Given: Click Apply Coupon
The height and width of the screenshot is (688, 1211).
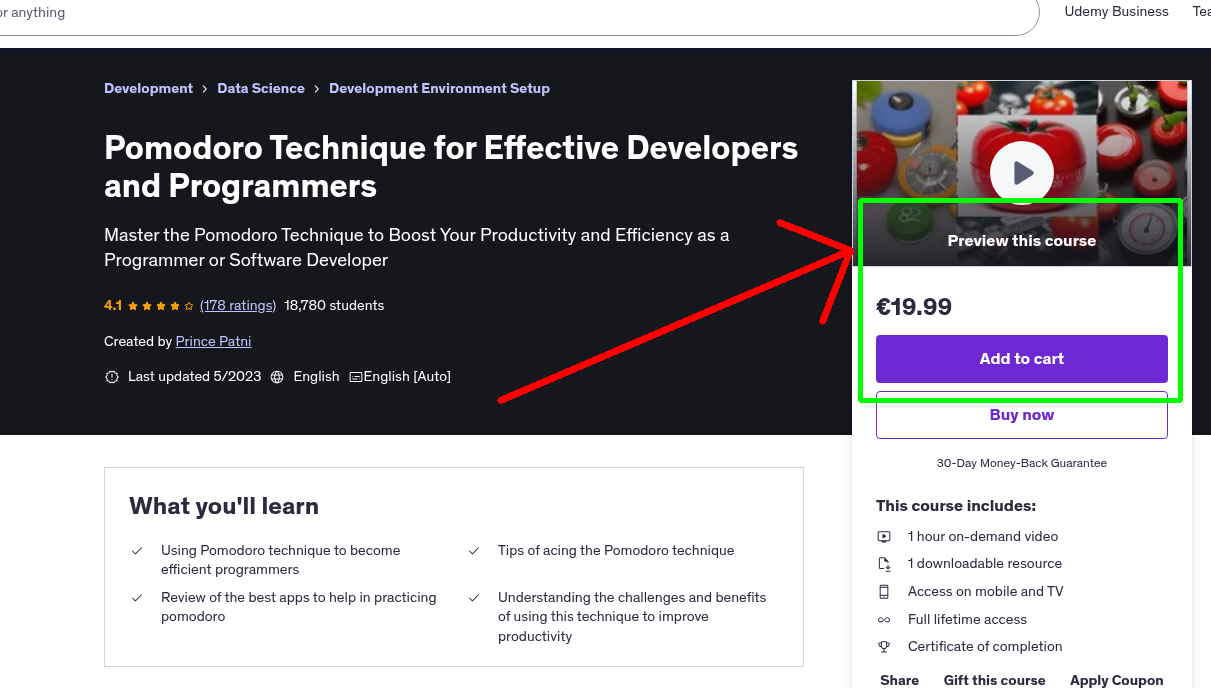Looking at the screenshot, I should 1117,680.
